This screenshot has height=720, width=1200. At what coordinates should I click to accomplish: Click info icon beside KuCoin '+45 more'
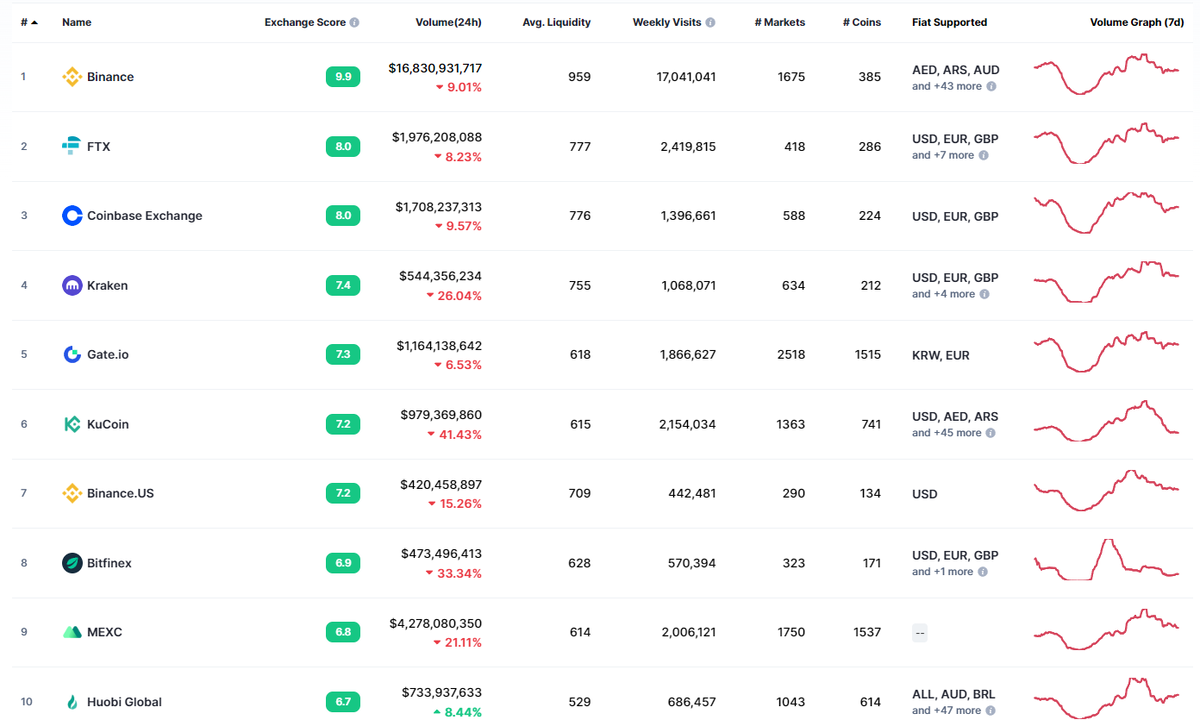[991, 433]
